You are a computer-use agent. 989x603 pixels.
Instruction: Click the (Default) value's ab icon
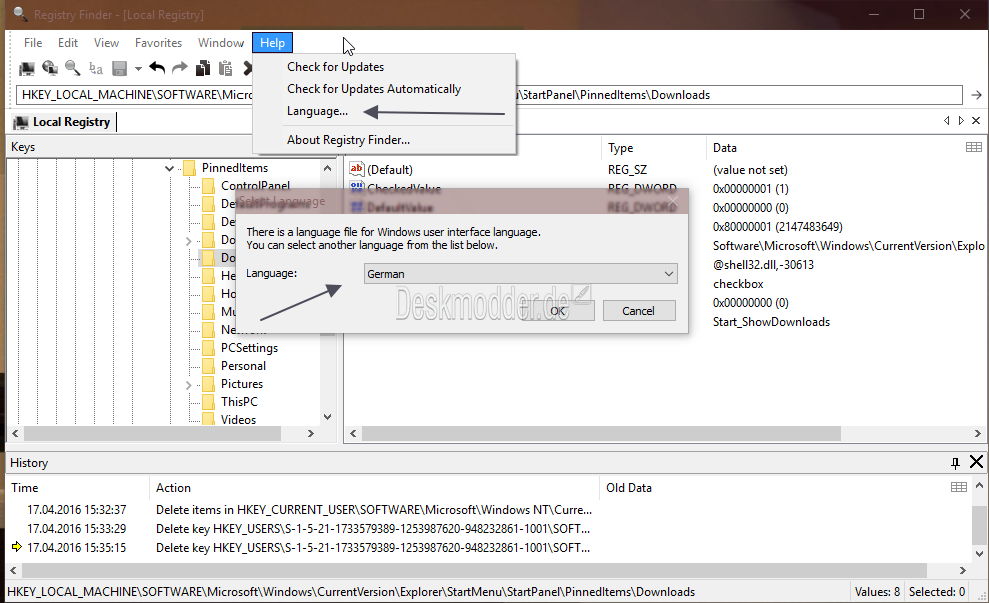(x=356, y=168)
